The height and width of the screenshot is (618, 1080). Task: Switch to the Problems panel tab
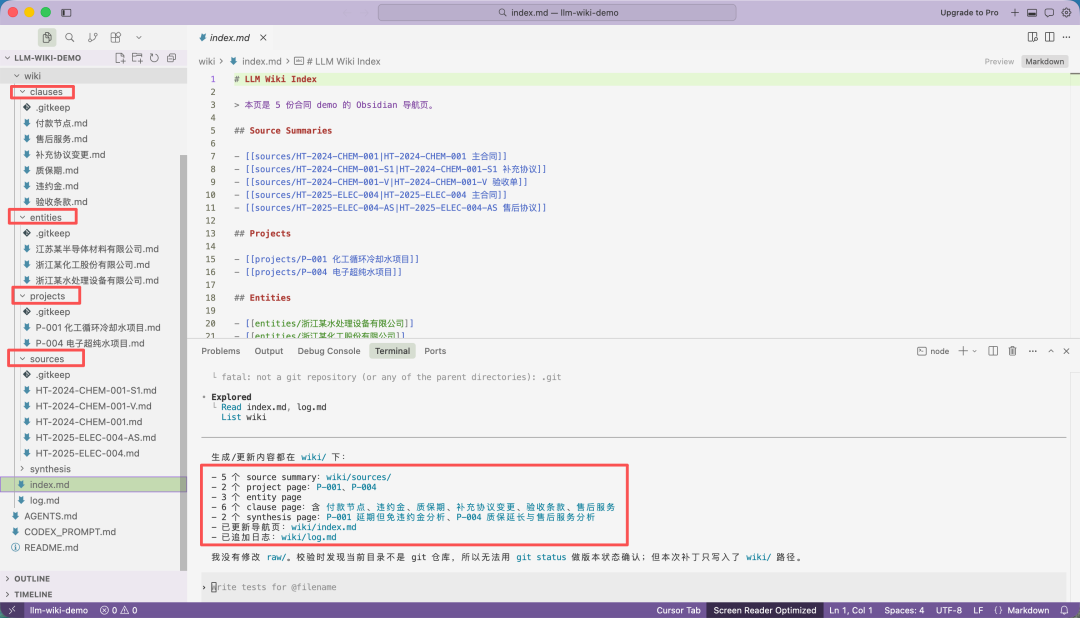tap(220, 351)
